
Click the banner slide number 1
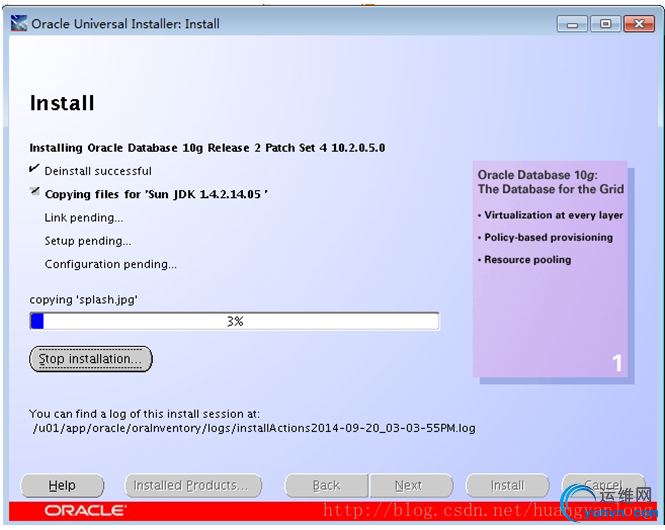(x=617, y=363)
